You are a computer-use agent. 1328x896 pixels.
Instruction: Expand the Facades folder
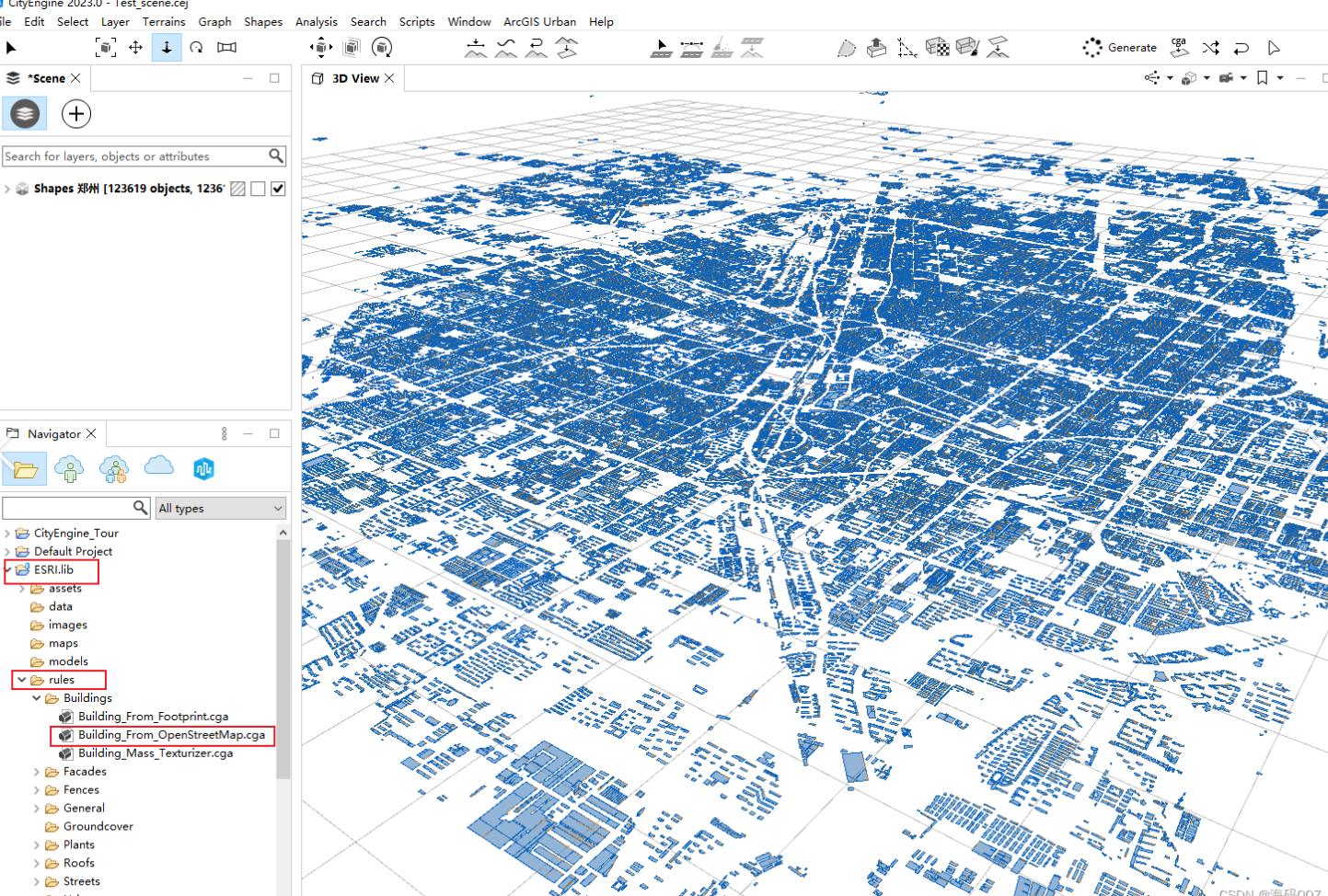click(x=37, y=772)
